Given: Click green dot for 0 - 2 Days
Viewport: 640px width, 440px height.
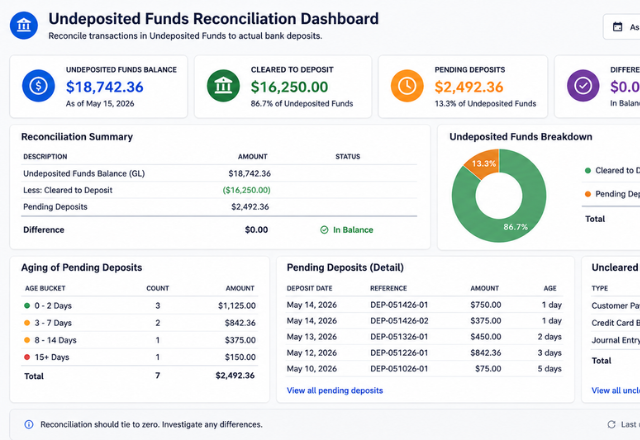Looking at the screenshot, I should (x=27, y=305).
